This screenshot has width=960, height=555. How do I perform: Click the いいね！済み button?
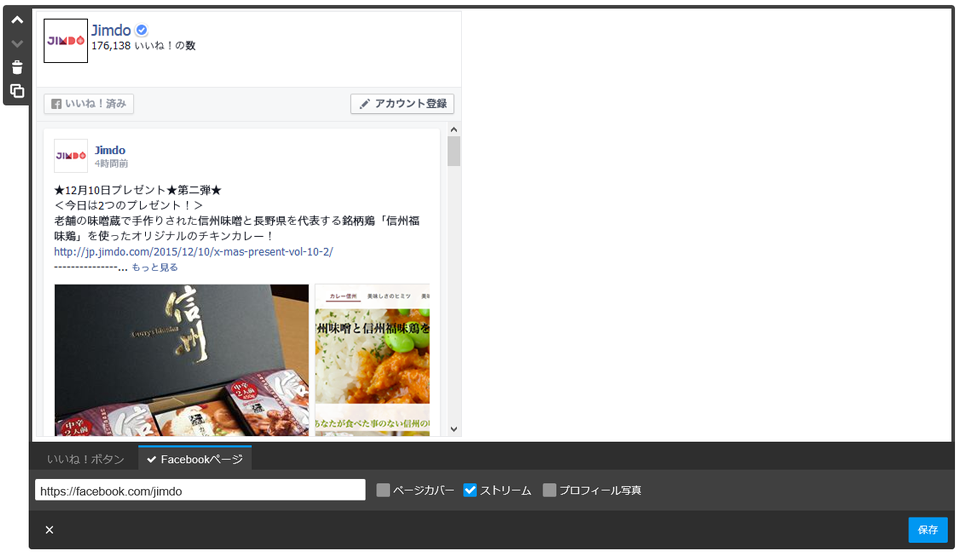(x=89, y=104)
